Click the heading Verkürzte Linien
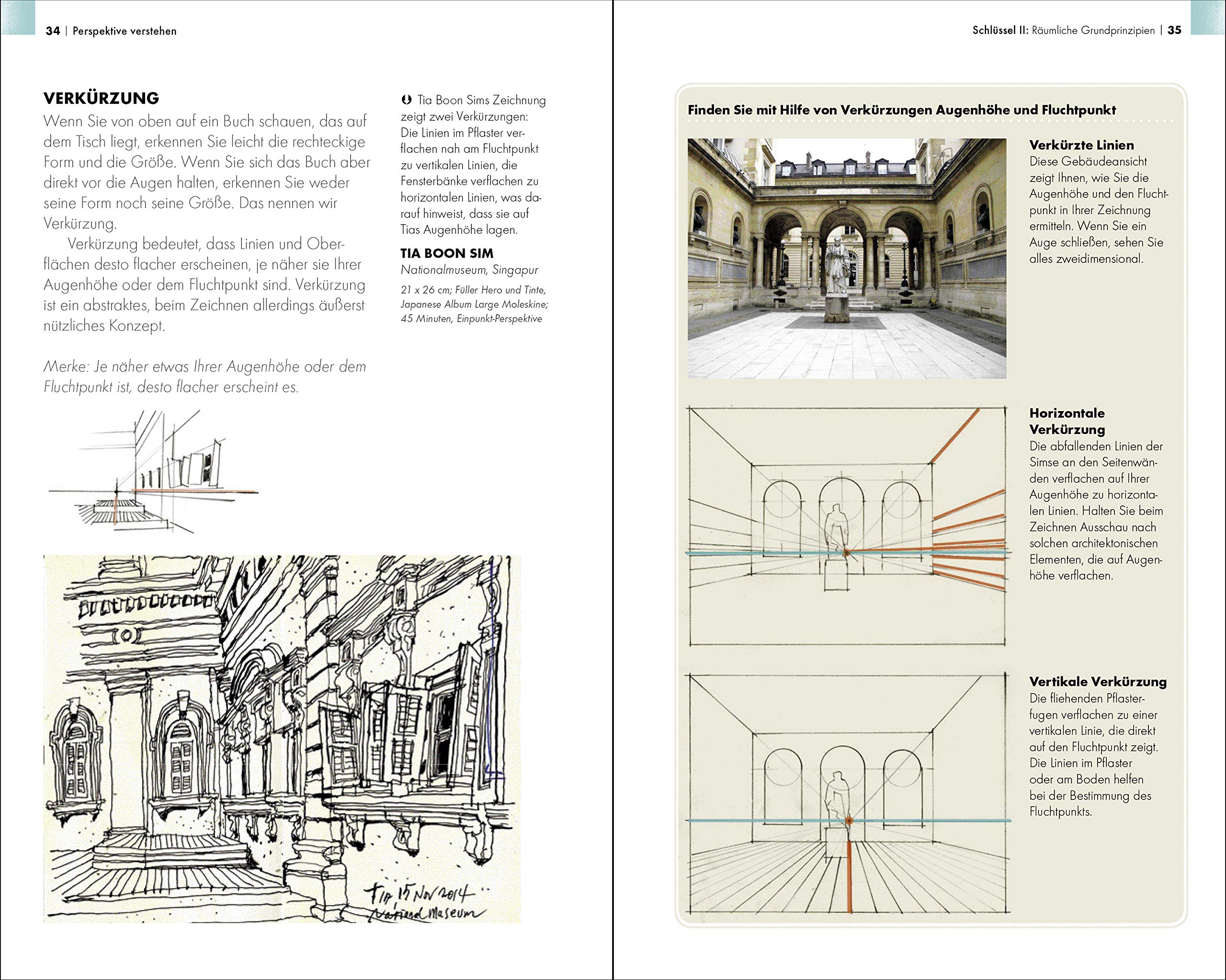The image size is (1226, 980). coord(1081,145)
